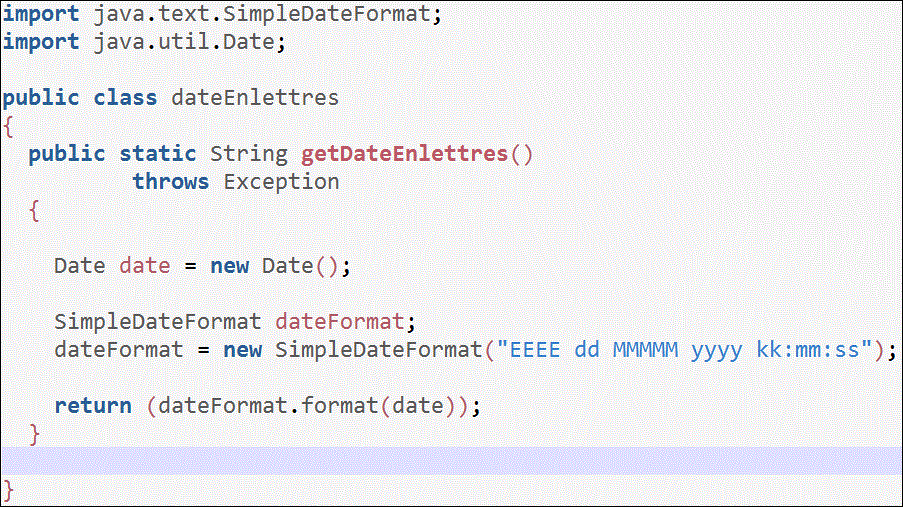Click the red 'dateFormat;' variable declaration
Image resolution: width=903 pixels, height=507 pixels.
pos(345,321)
